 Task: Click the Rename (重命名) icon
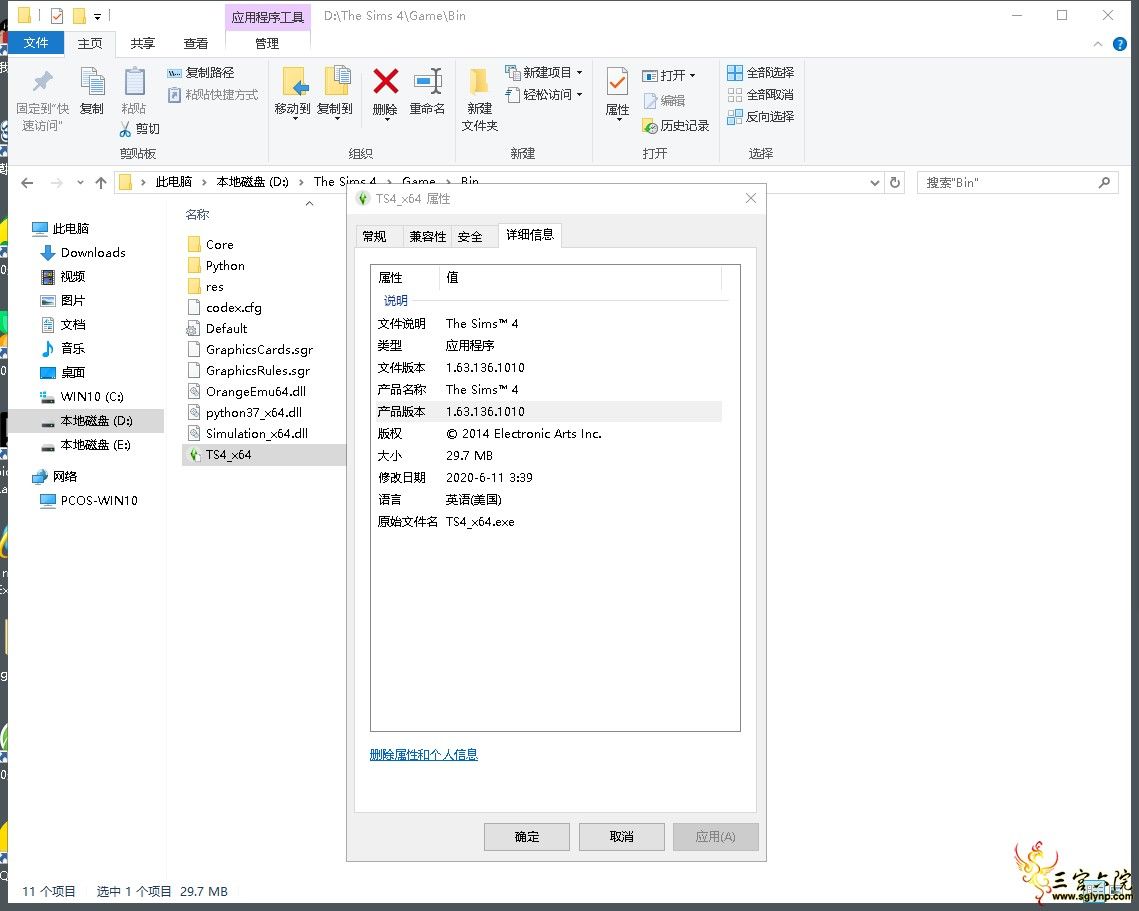coord(427,81)
